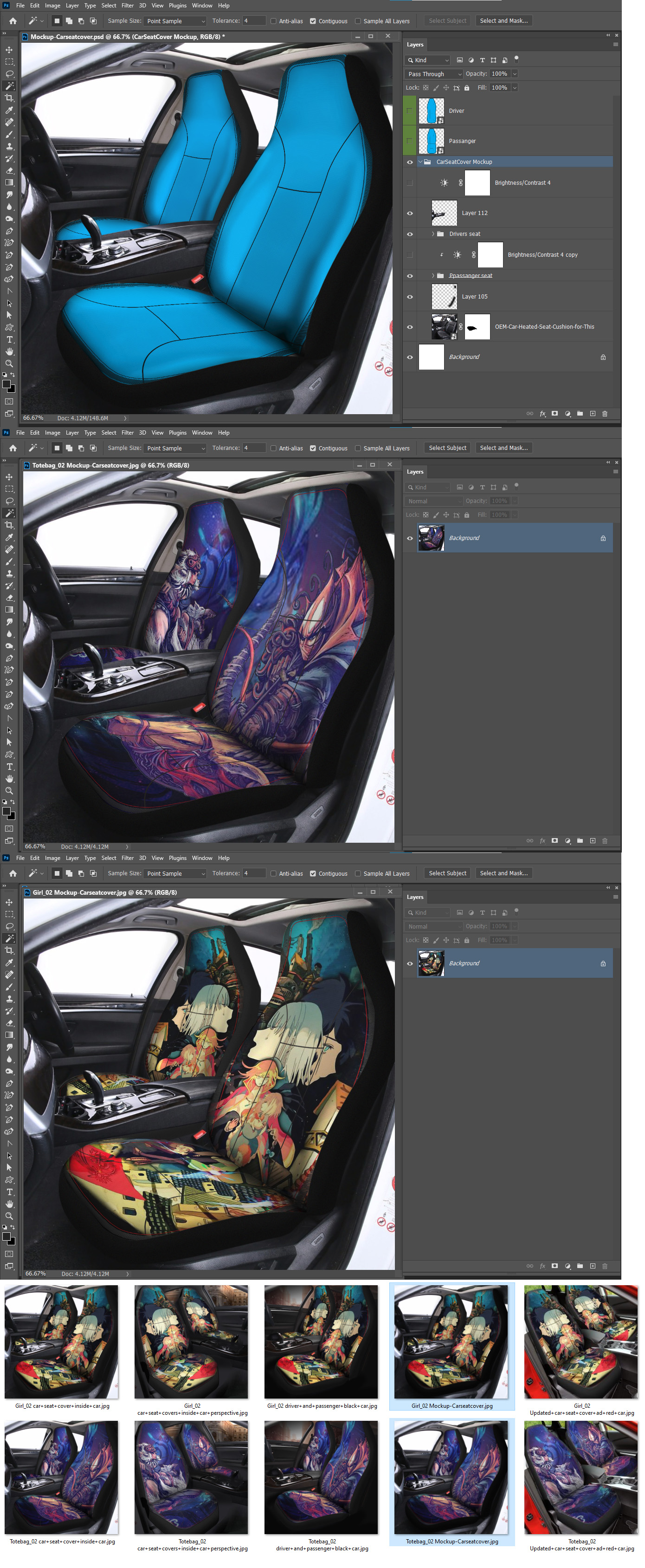Select the Eyedropper tool in Mockup-Carseatcover.psd window
This screenshot has width=645, height=1568.
(9, 110)
